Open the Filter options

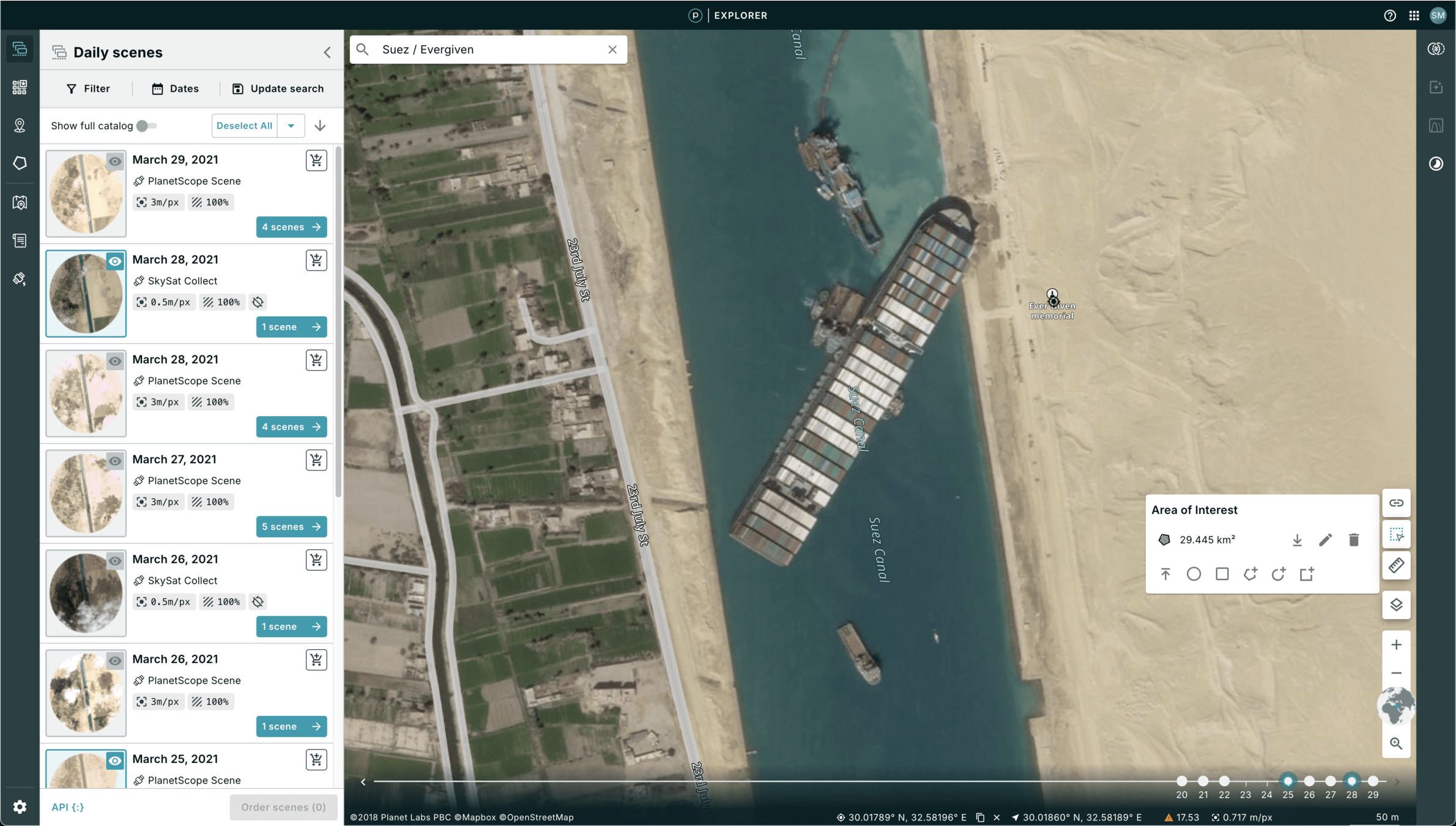click(88, 89)
